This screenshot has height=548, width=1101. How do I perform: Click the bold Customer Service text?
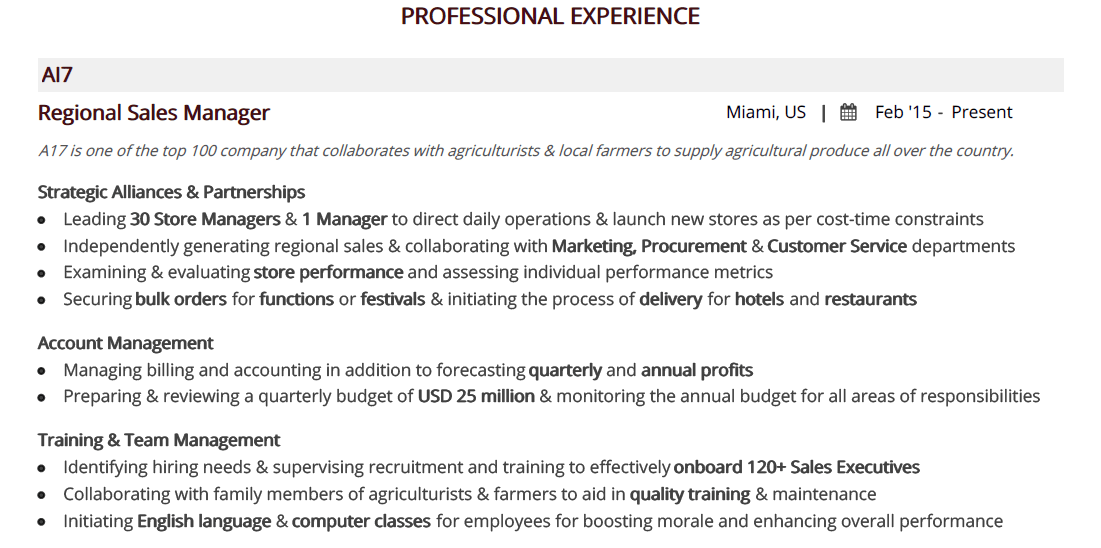tap(837, 246)
